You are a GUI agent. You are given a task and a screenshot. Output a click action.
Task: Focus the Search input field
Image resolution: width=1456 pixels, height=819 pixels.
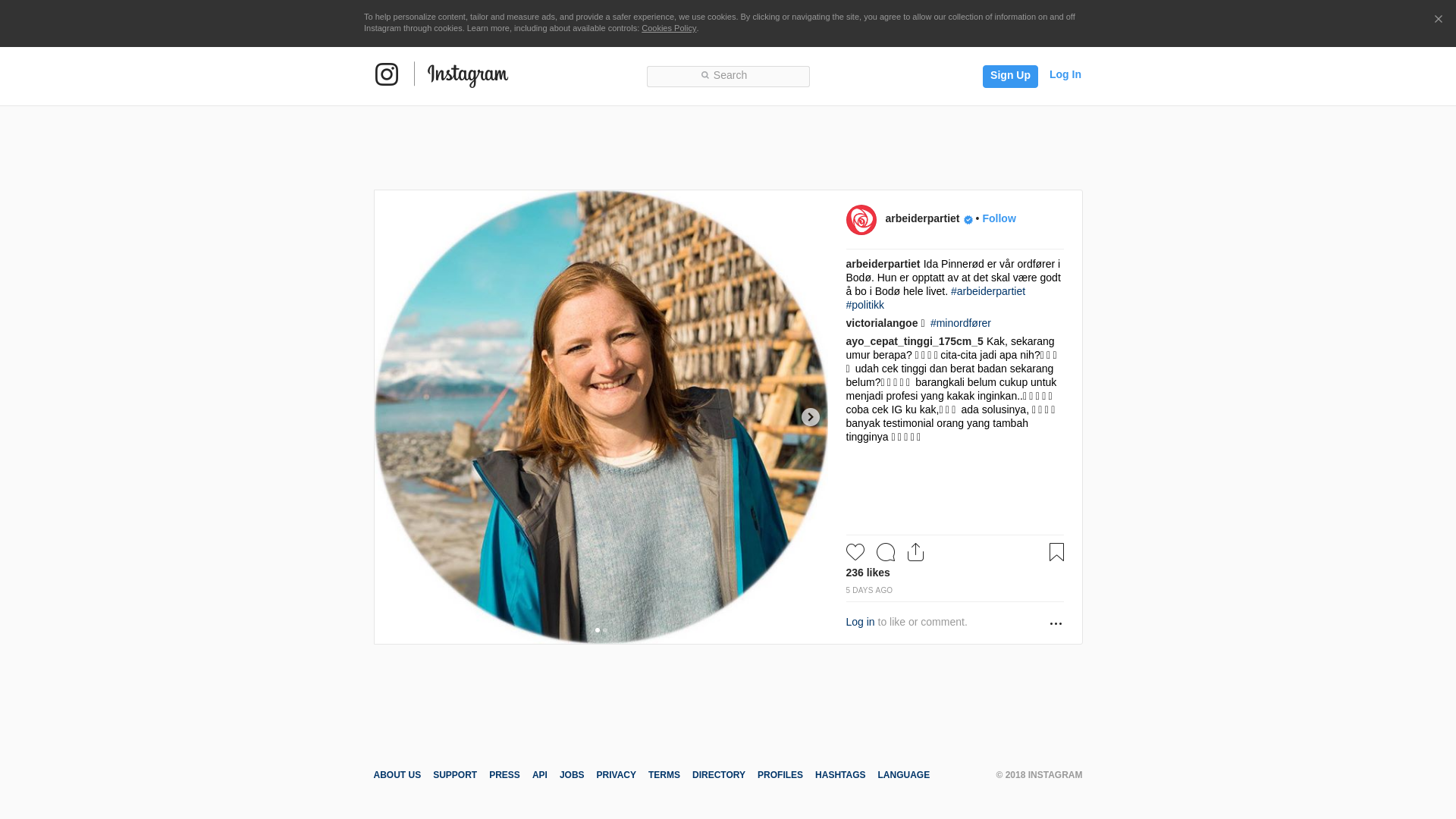tap(728, 76)
